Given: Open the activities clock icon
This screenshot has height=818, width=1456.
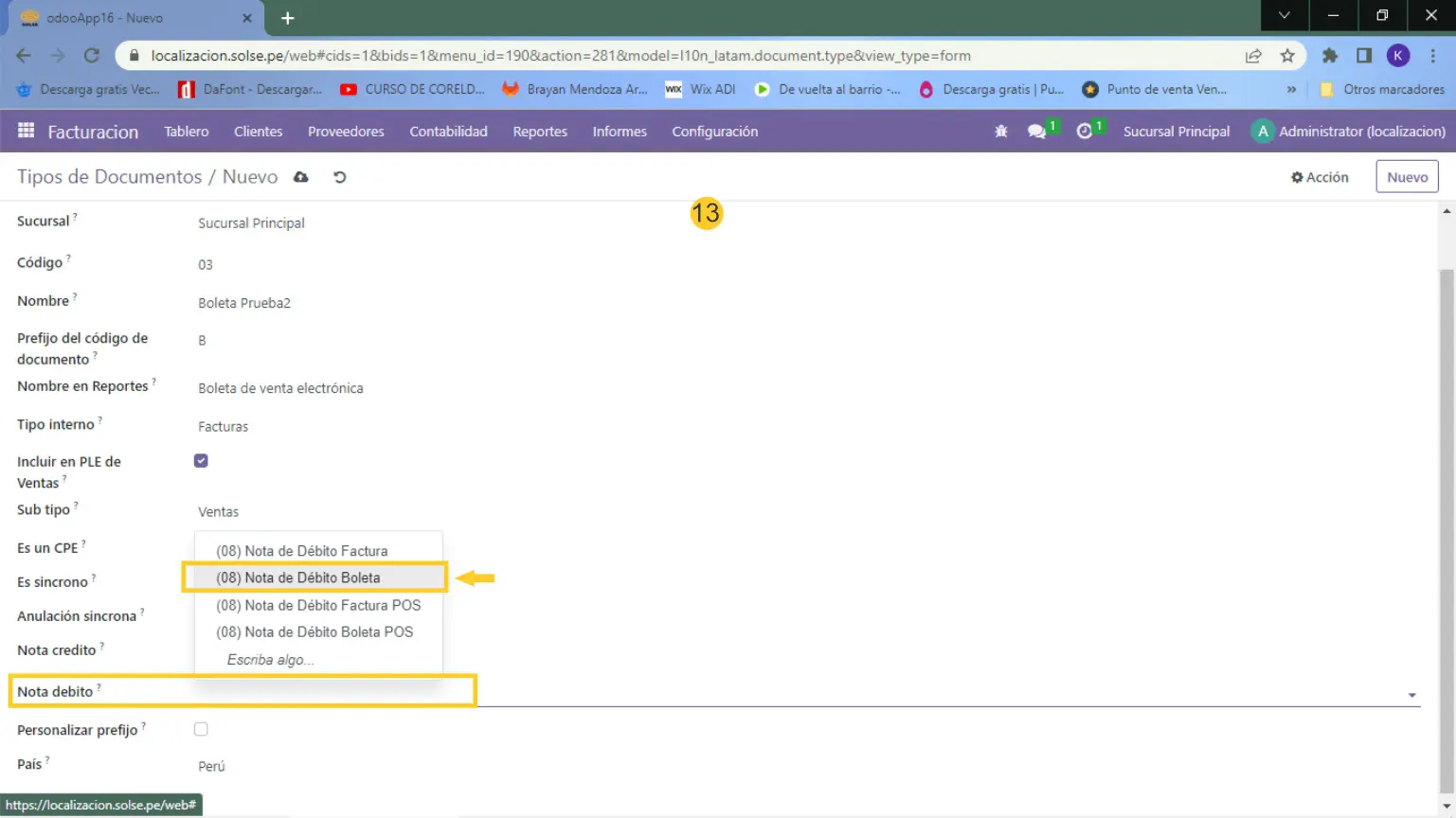Looking at the screenshot, I should point(1085,132).
